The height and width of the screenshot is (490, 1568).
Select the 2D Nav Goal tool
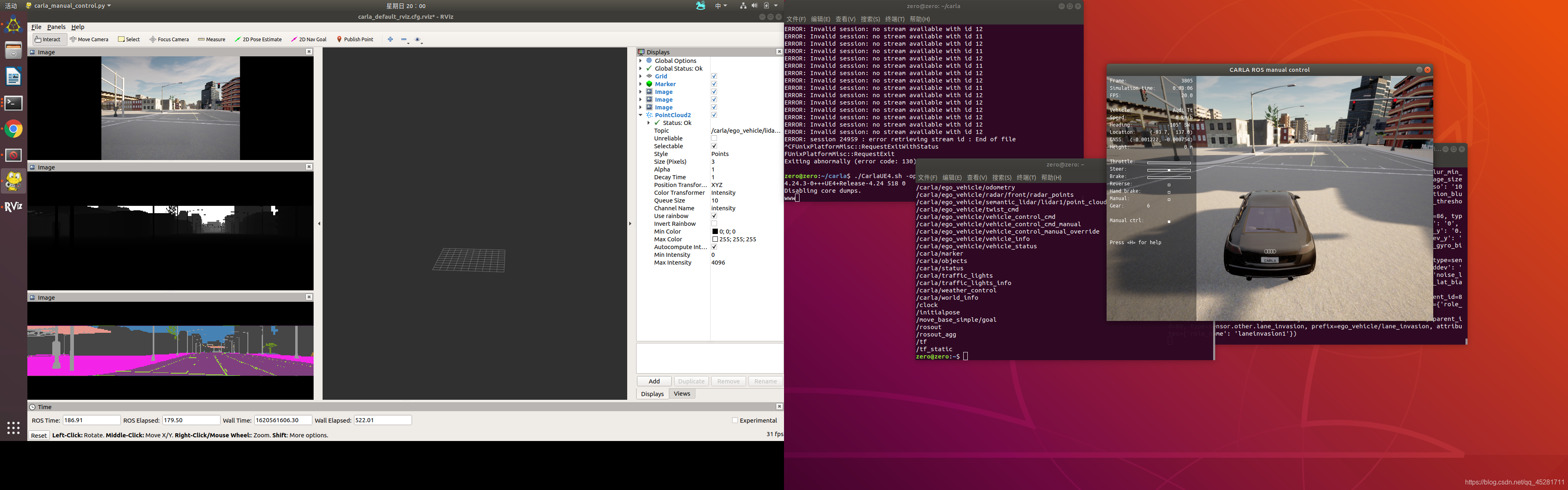(309, 40)
